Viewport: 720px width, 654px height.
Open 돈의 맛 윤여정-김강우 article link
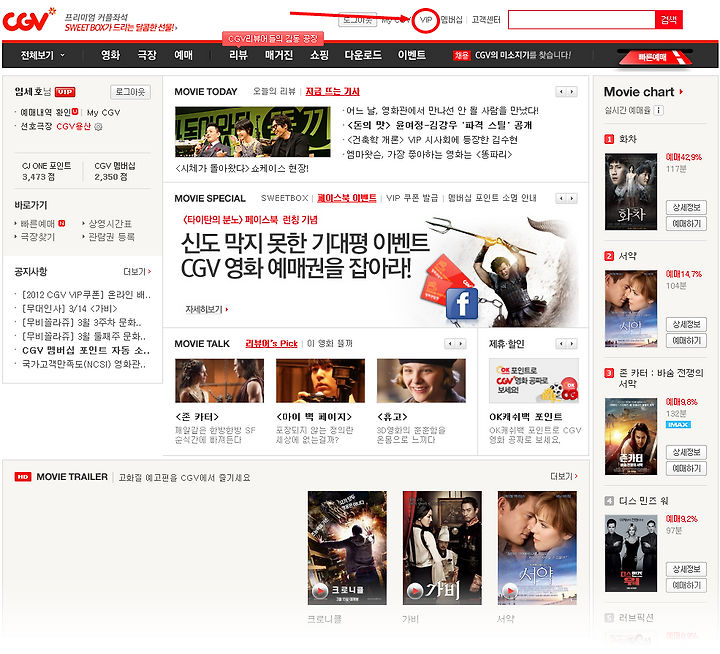click(439, 125)
